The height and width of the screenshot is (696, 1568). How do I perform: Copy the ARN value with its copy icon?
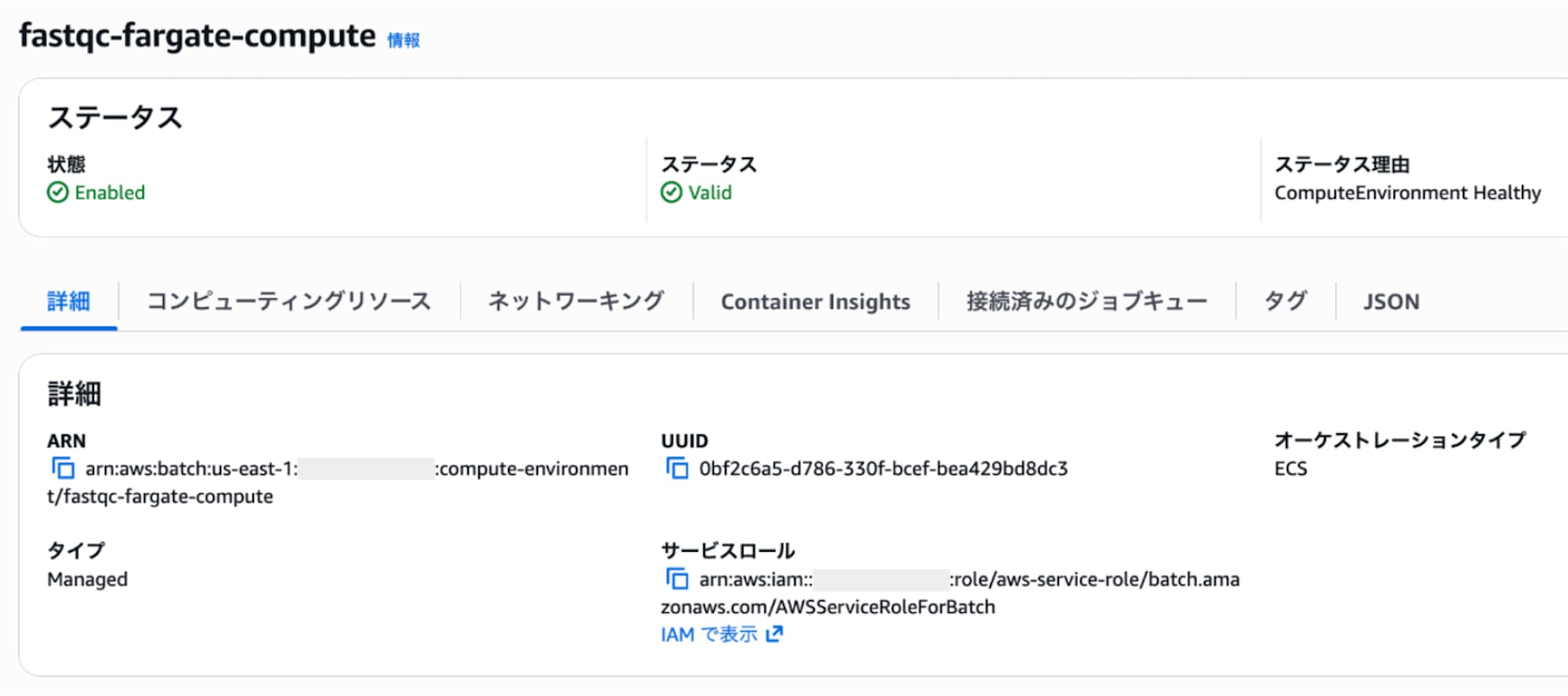point(63,468)
